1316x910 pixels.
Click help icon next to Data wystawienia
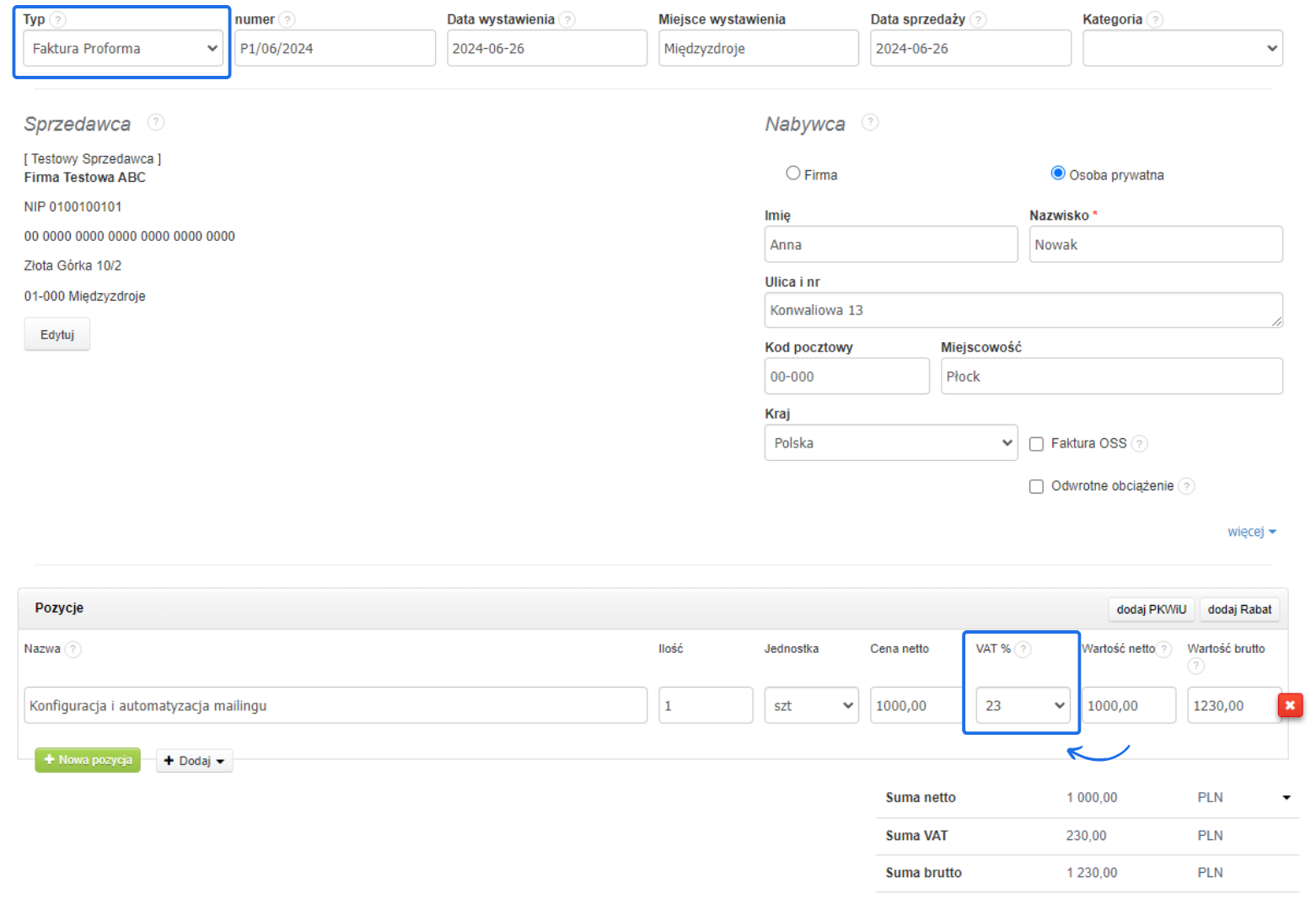tap(567, 19)
